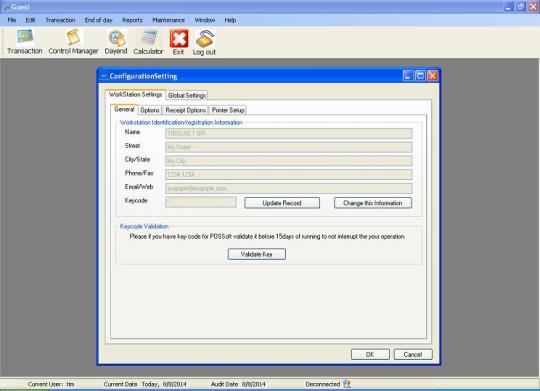
Task: Confirm settings with OK button
Action: 370,354
